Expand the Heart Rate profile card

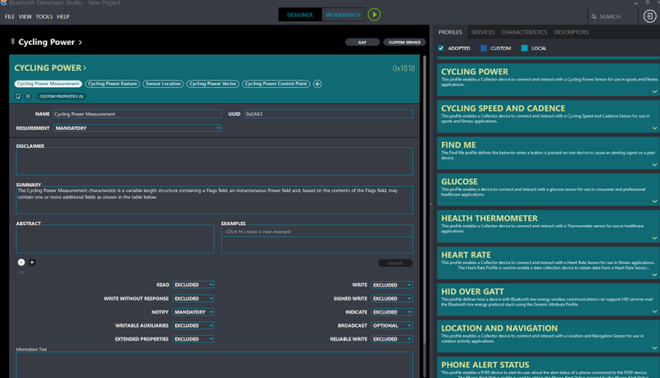[x=654, y=274]
